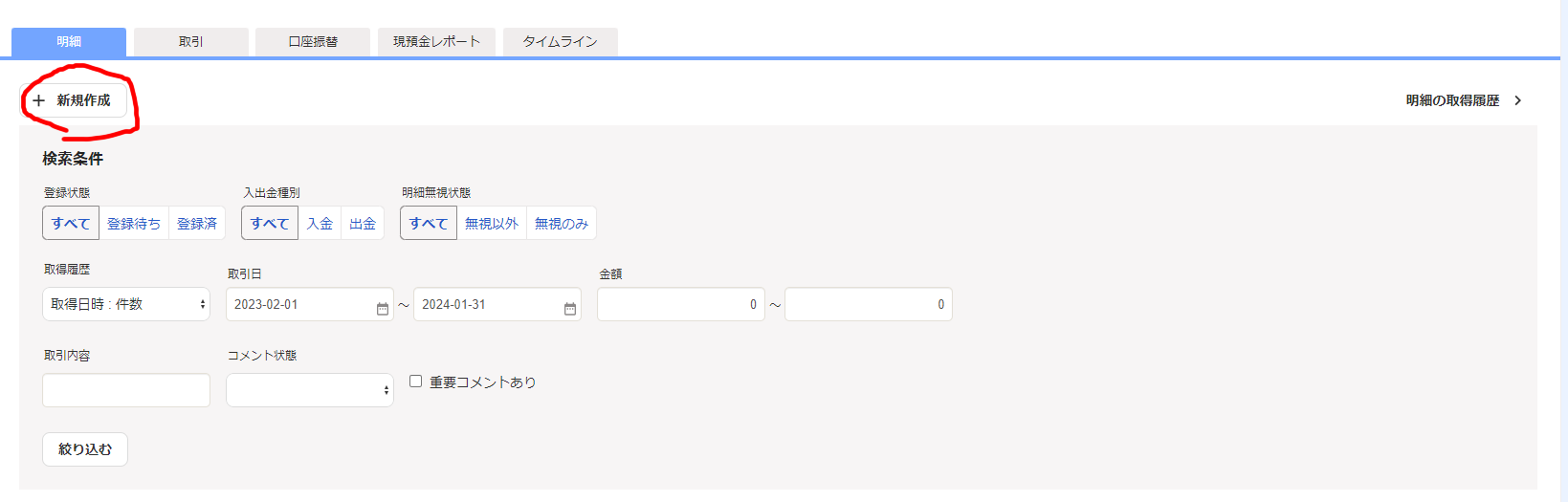This screenshot has height=502, width=1568.
Task: Check the 重要コメントあり checkbox
Action: [x=416, y=382]
